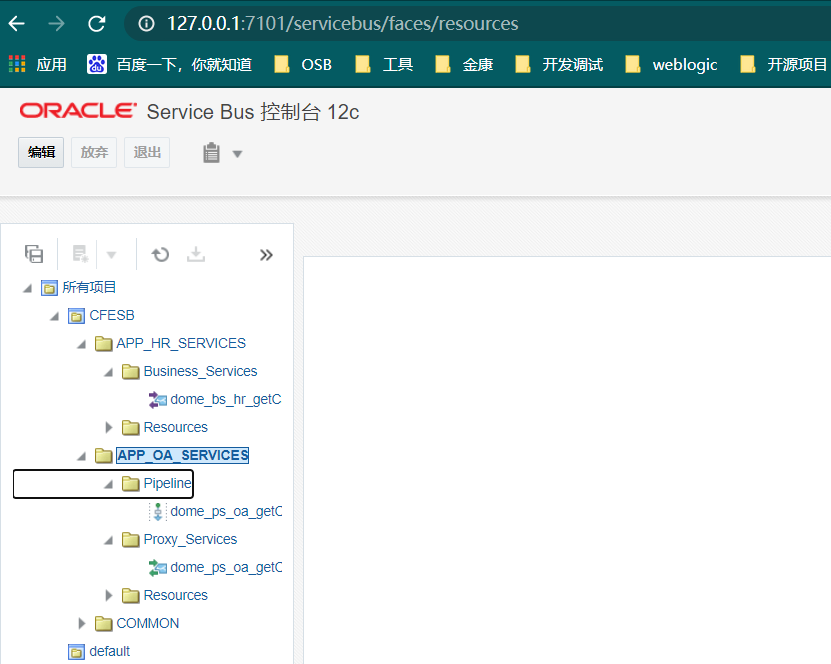Focus the address bar URL field
Screen dimensions: 831x664
pos(343,23)
